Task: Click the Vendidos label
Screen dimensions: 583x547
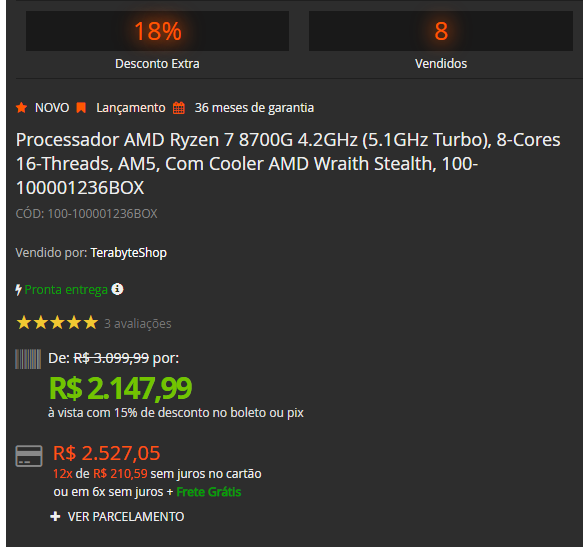Action: coord(441,64)
